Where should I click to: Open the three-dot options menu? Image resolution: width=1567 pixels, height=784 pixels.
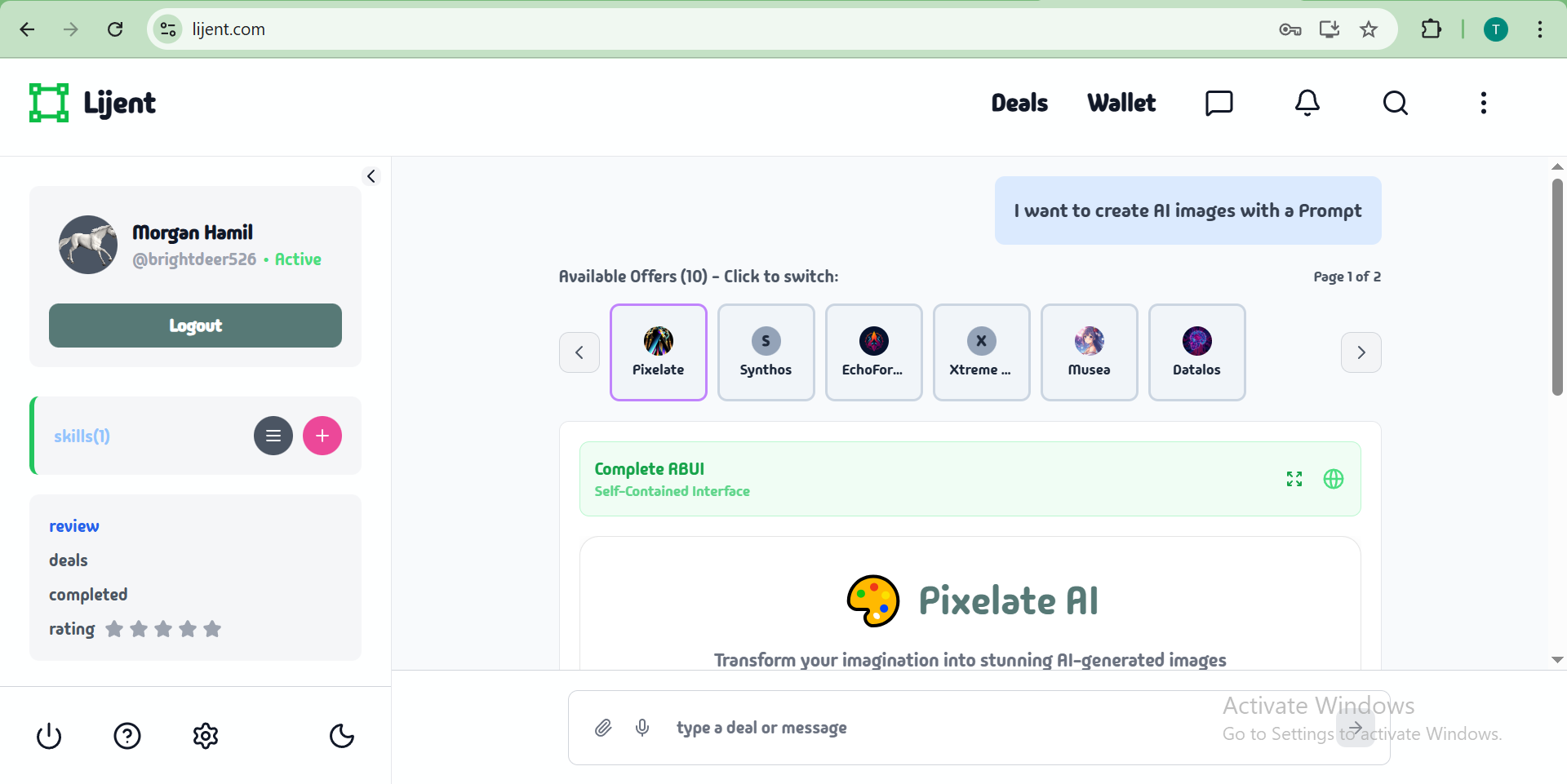[1484, 103]
